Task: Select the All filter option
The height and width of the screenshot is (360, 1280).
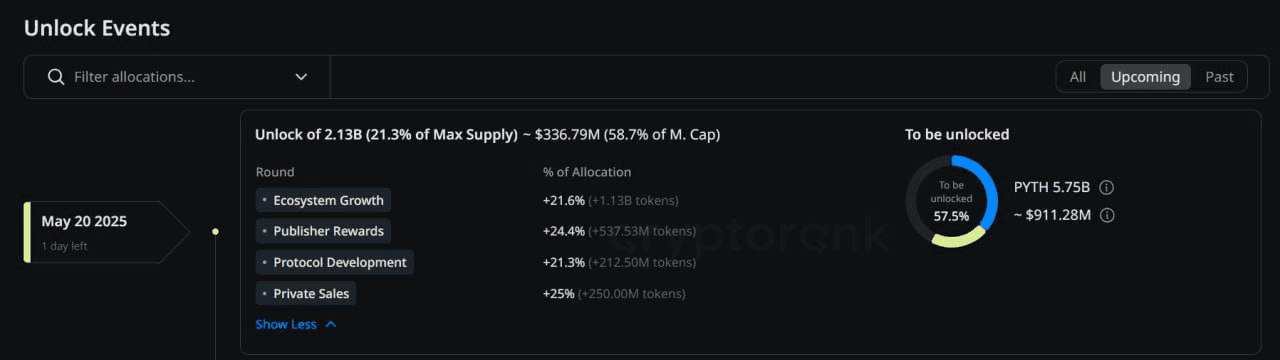Action: [1077, 77]
